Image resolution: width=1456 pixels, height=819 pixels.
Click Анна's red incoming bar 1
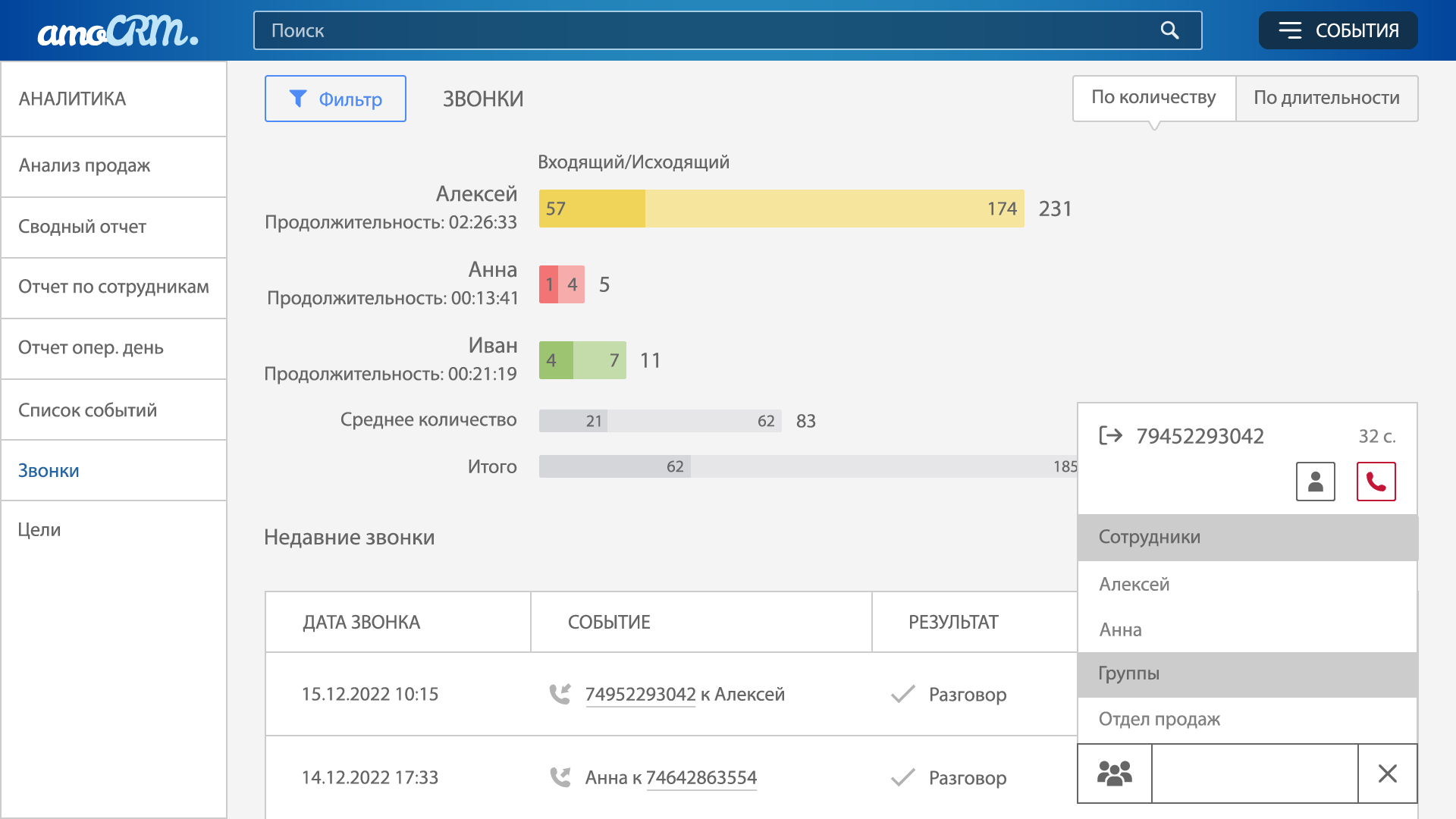click(548, 284)
